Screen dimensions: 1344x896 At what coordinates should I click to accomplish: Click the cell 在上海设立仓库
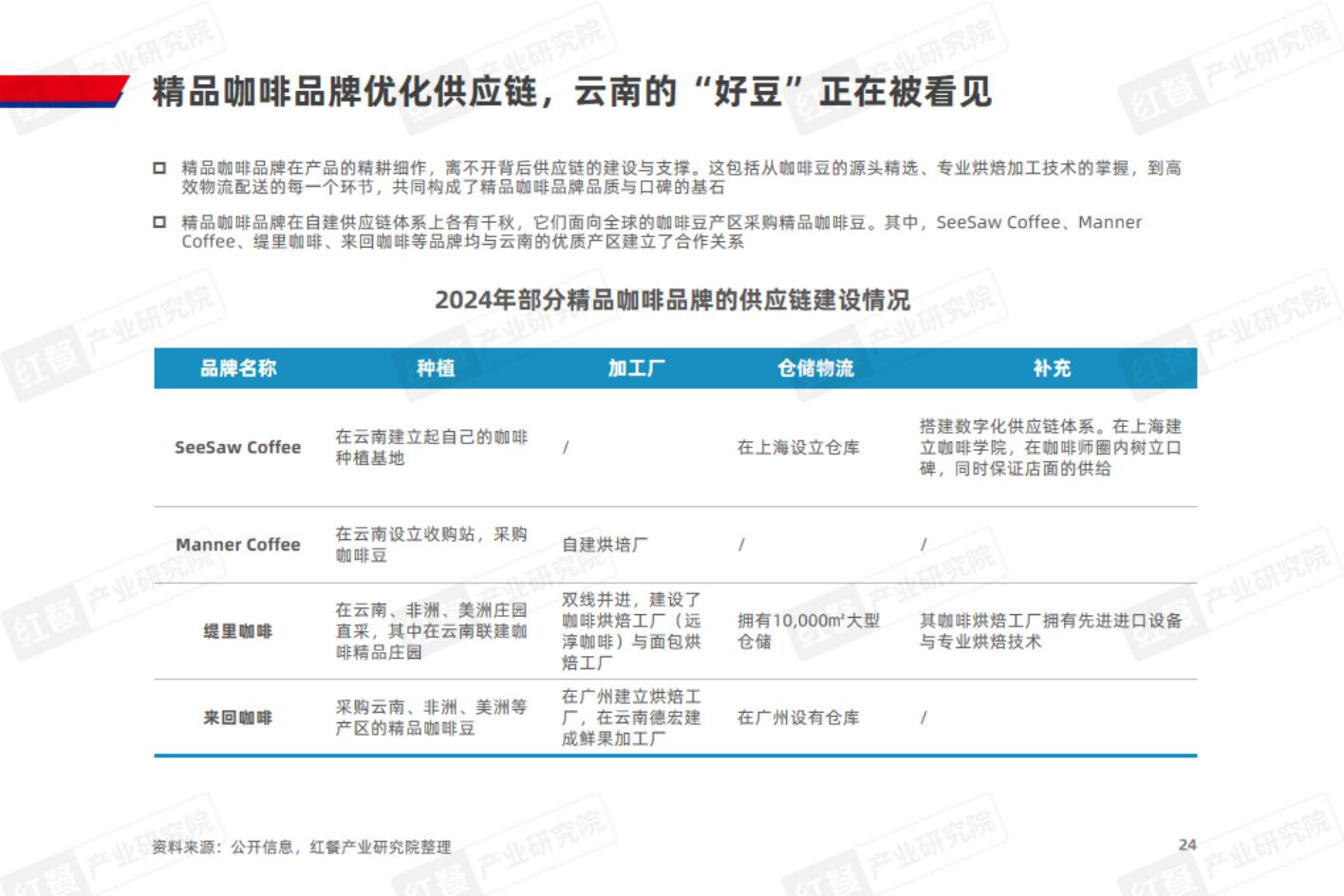[x=798, y=447]
